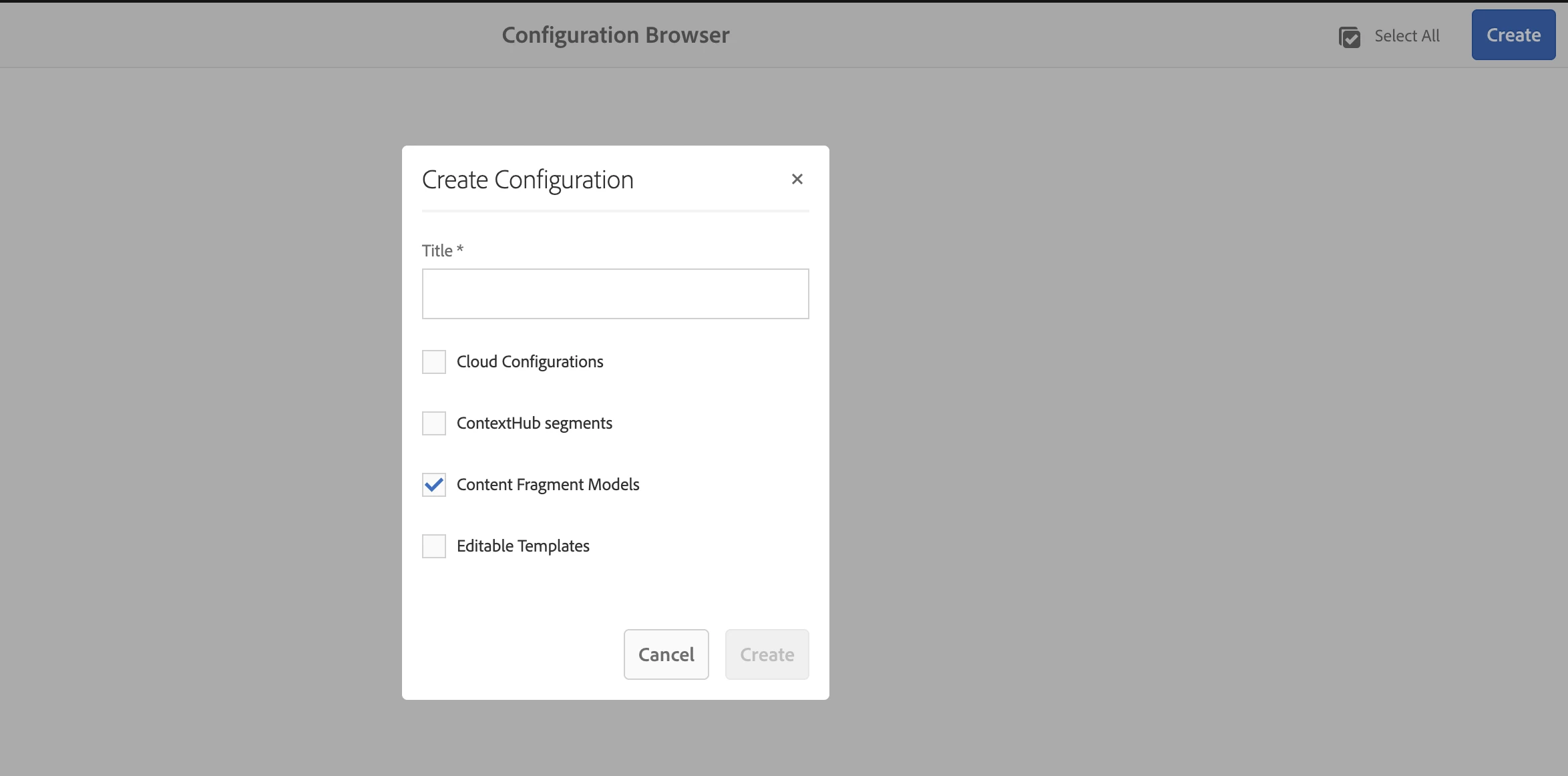Click the Select All text label

(x=1406, y=36)
